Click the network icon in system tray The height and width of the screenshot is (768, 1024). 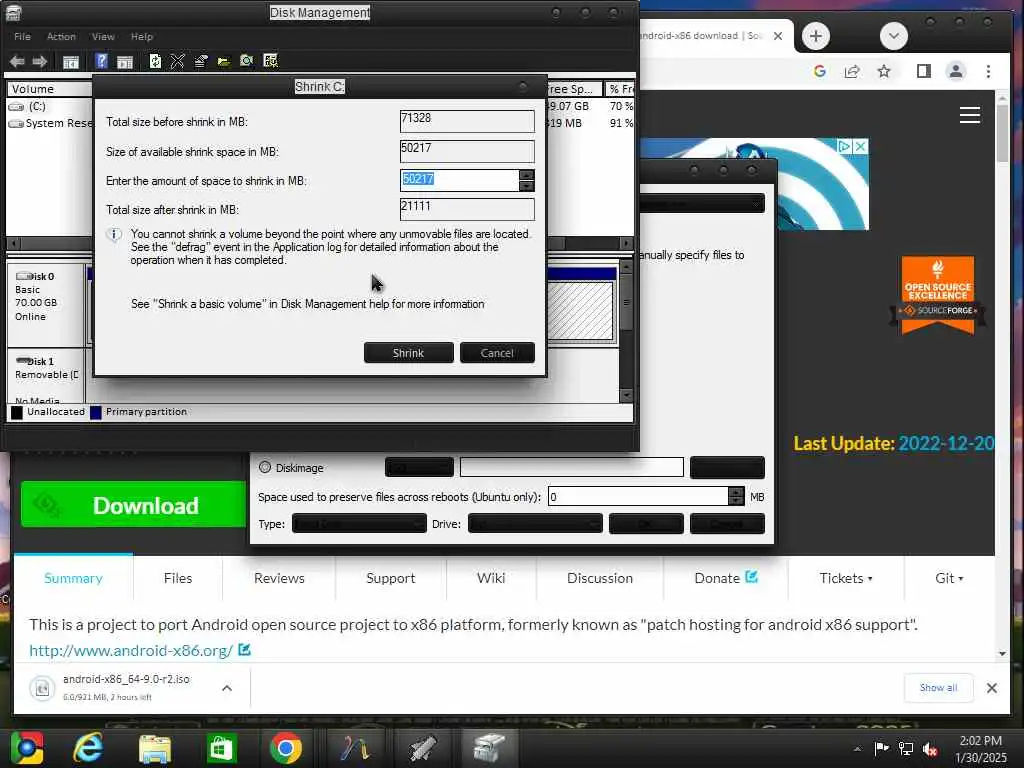906,749
